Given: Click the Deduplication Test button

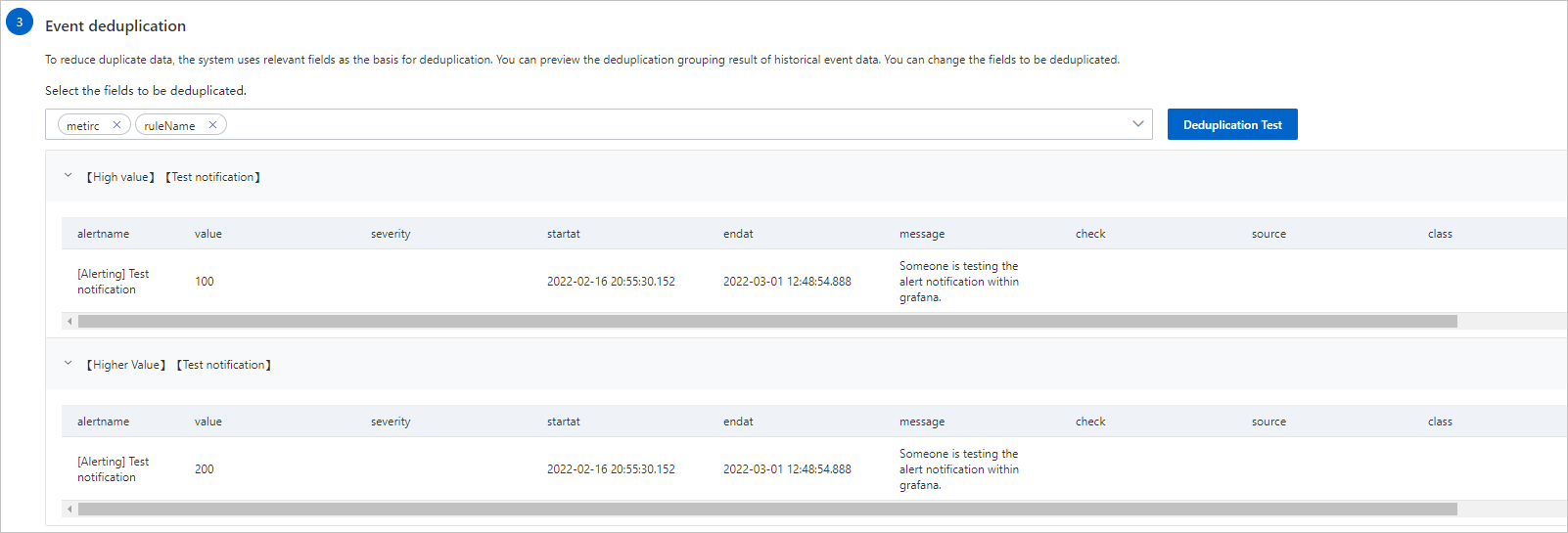Looking at the screenshot, I should click(x=1232, y=124).
